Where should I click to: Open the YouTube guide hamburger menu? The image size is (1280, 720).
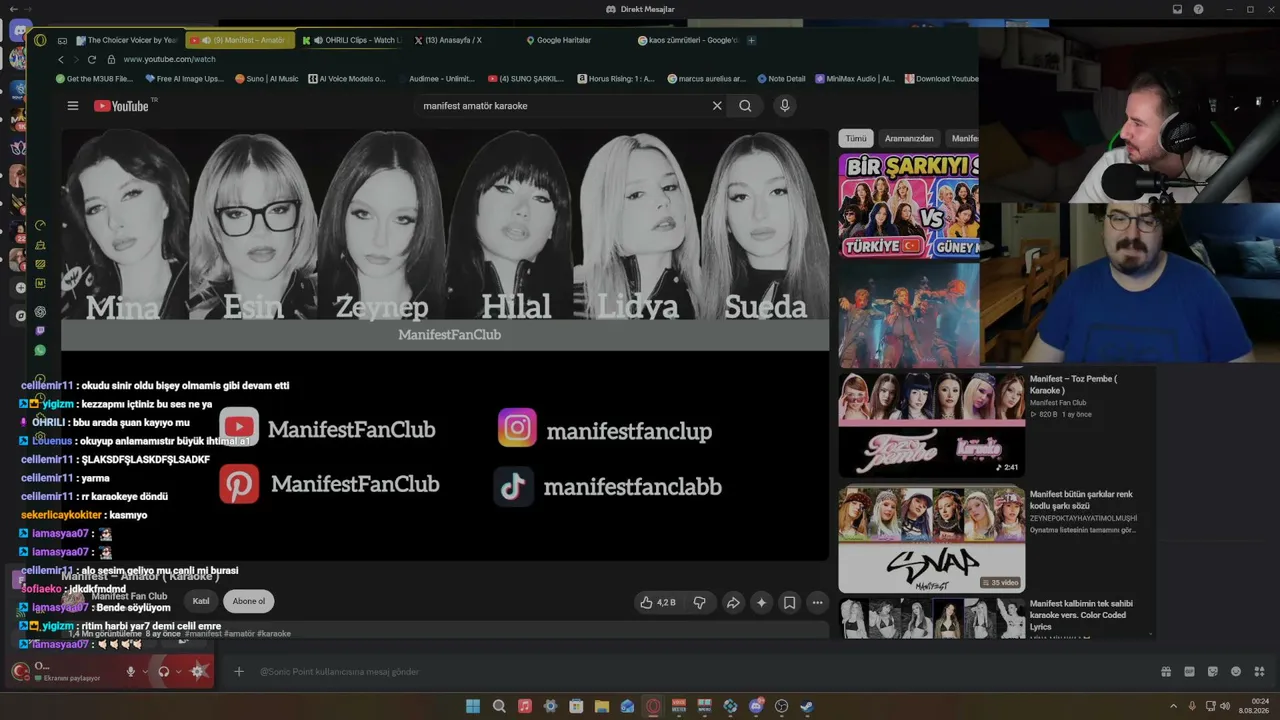click(x=72, y=106)
